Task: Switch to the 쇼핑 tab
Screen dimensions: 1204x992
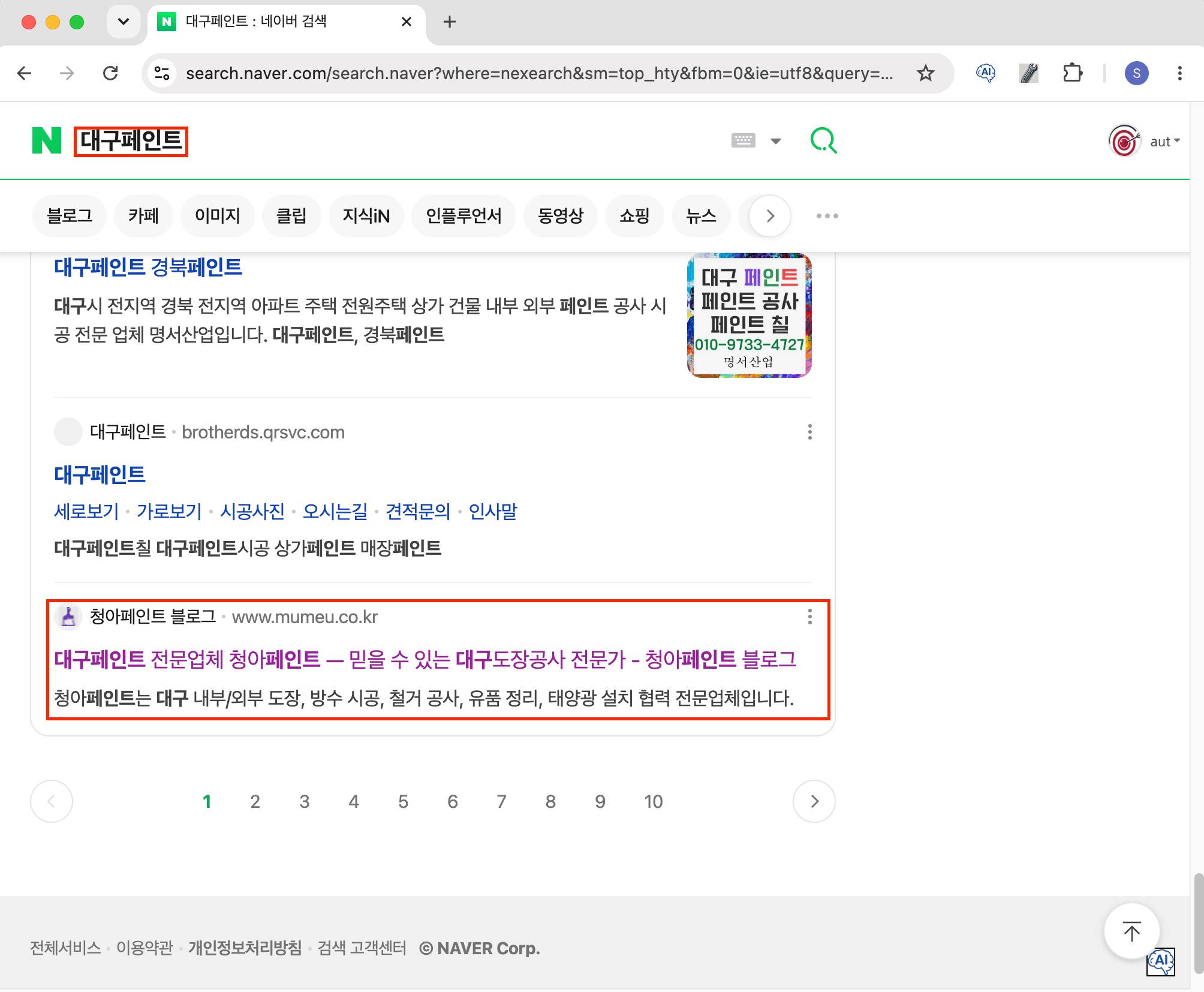Action: [x=634, y=216]
